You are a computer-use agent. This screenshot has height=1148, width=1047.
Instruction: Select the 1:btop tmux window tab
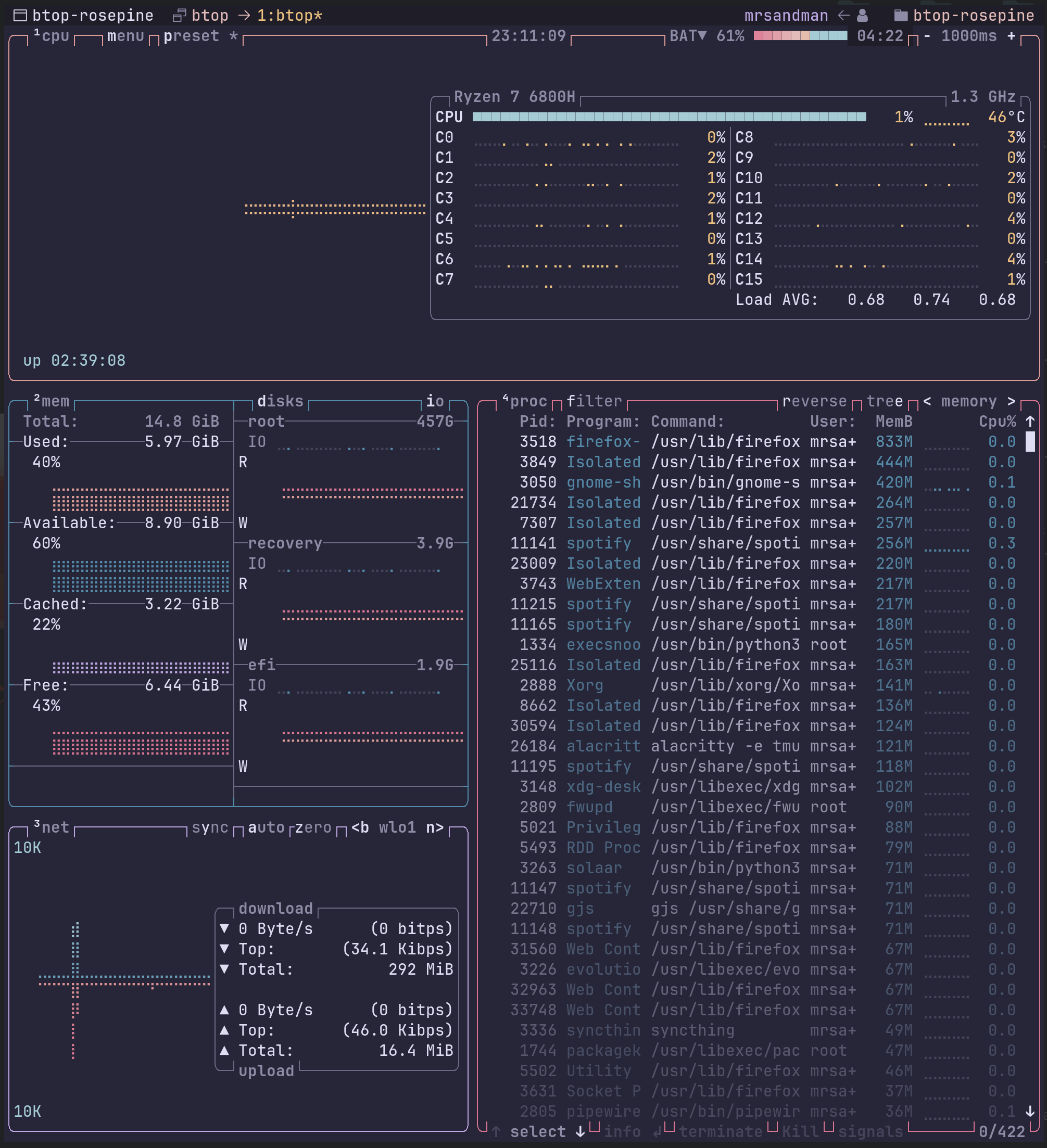289,16
